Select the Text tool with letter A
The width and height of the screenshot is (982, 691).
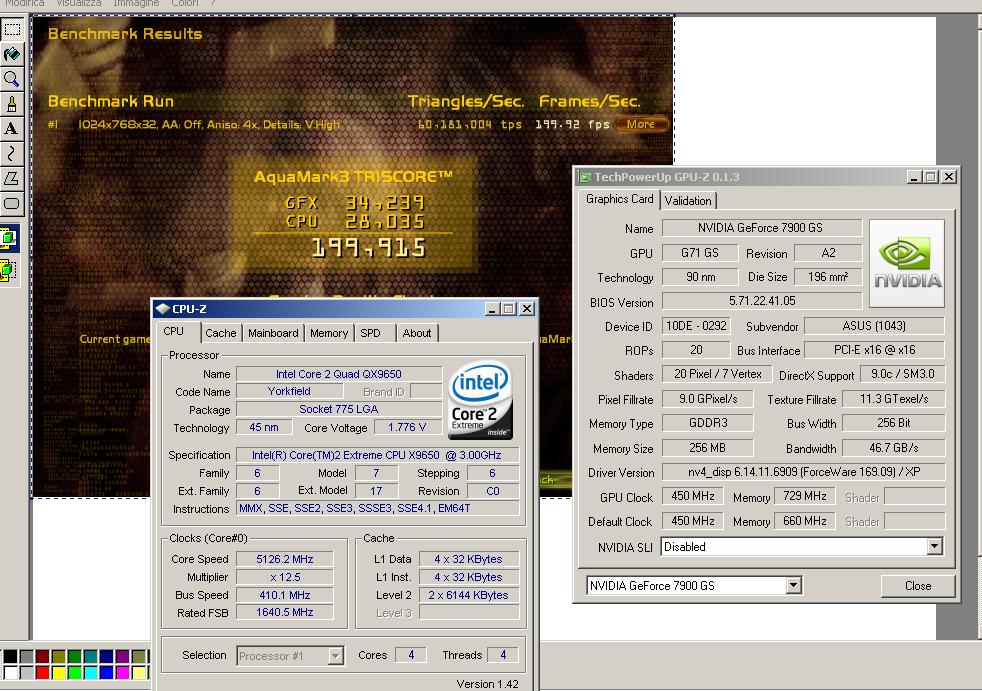click(12, 129)
